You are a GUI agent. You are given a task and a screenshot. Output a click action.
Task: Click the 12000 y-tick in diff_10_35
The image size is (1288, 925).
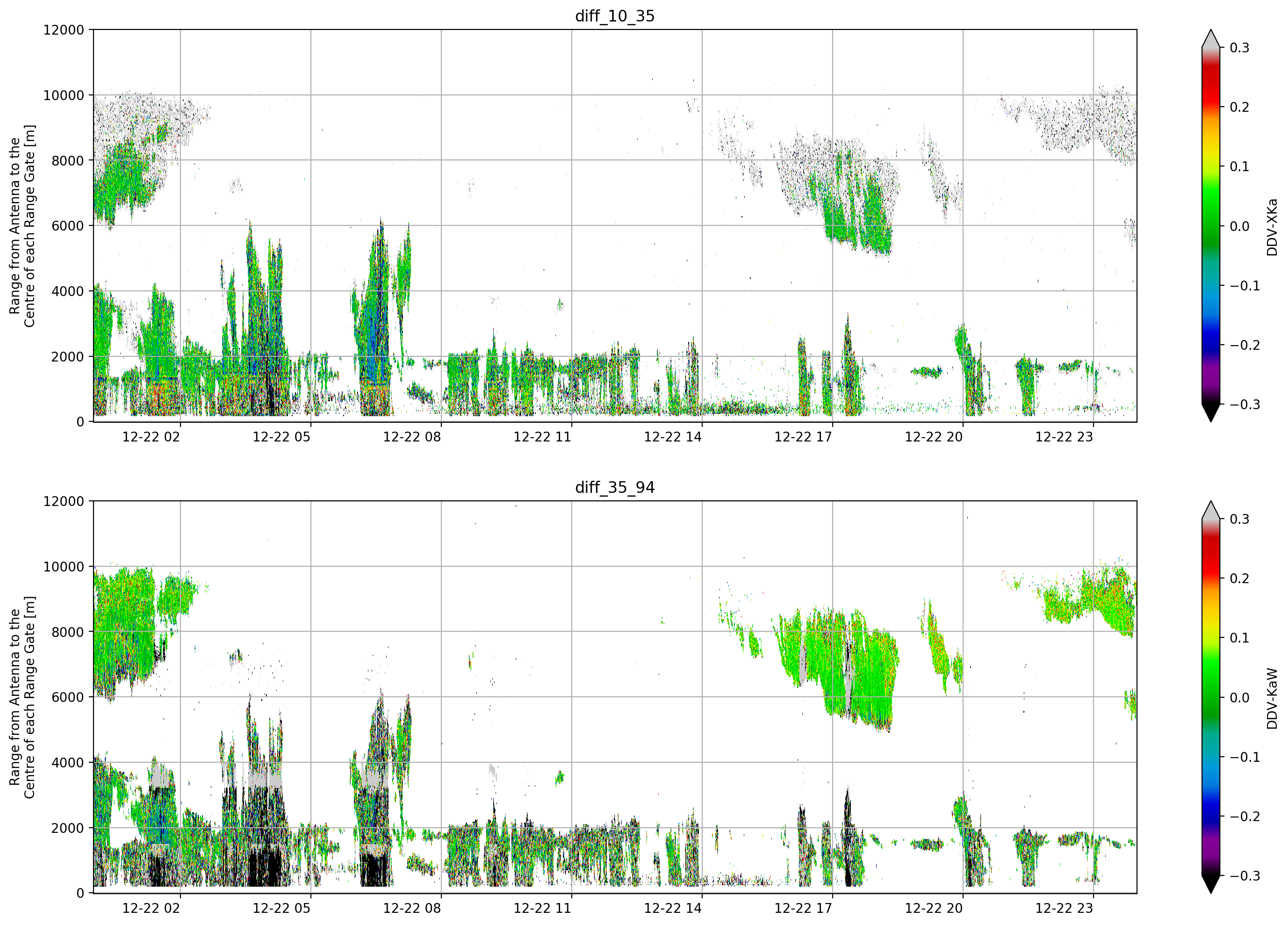64,29
